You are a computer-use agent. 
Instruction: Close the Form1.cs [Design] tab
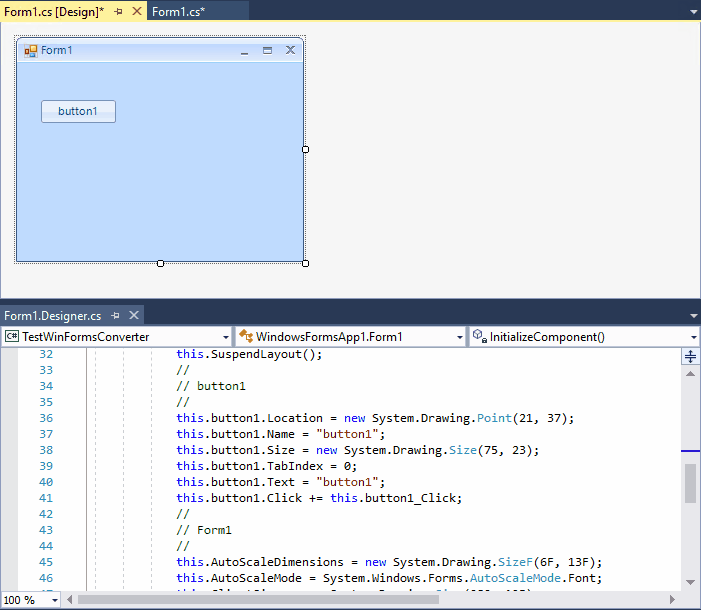click(136, 11)
